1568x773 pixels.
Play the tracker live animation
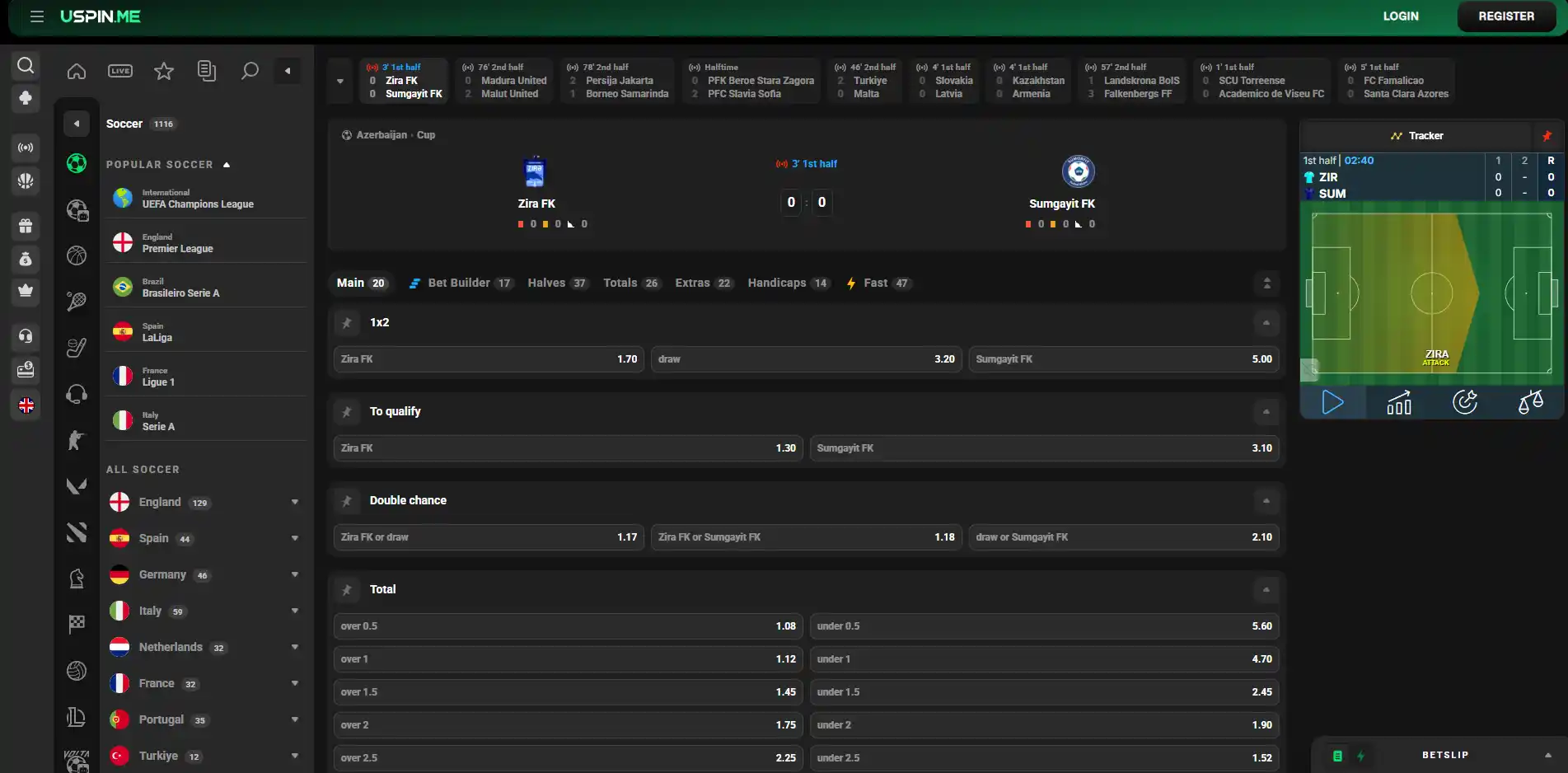(x=1333, y=402)
